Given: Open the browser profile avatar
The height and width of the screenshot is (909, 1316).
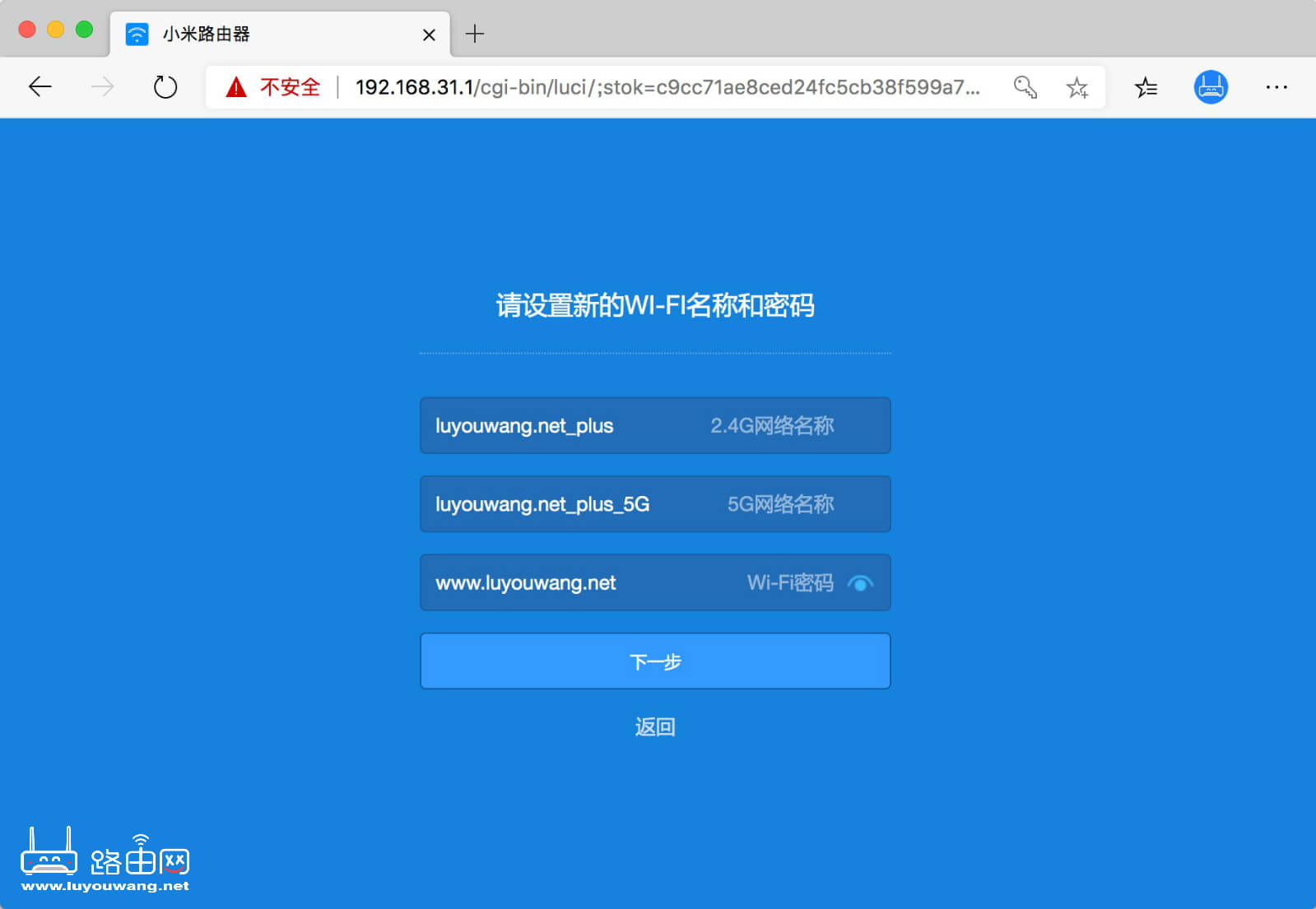Looking at the screenshot, I should [1210, 87].
